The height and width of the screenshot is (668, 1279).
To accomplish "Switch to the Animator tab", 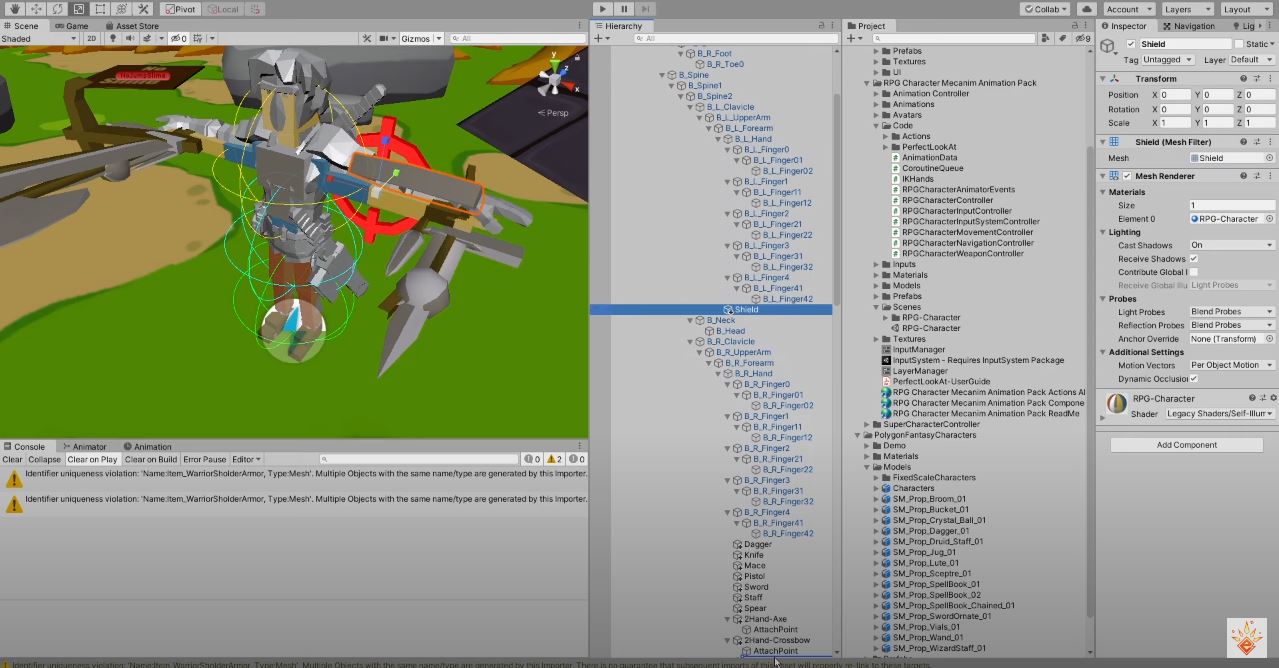I will point(88,447).
